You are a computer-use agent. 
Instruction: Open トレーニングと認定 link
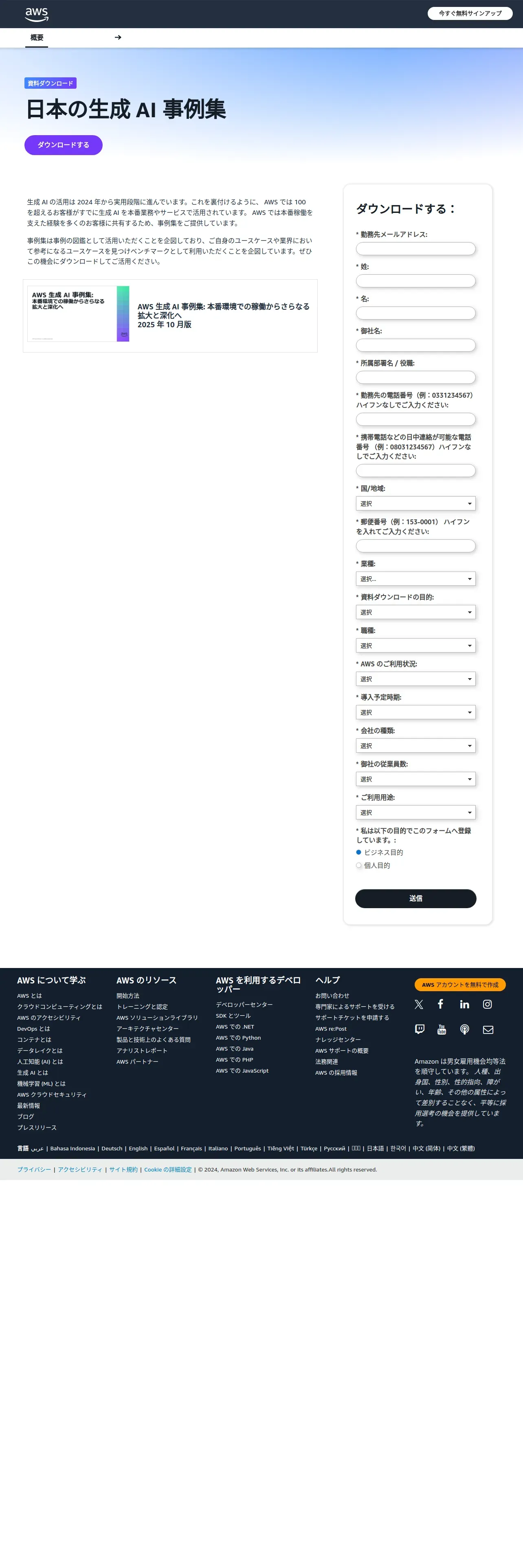pyautogui.click(x=142, y=1007)
